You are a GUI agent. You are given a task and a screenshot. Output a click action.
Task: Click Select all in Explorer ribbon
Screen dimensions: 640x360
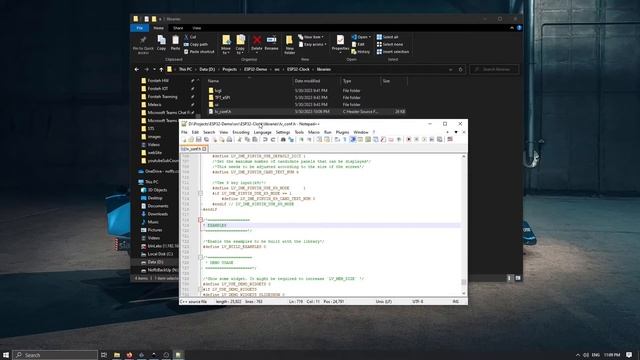(387, 37)
